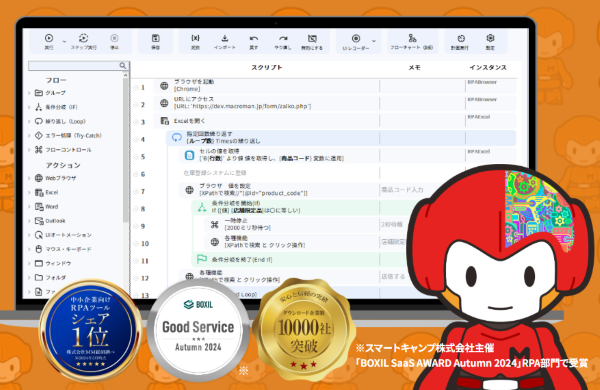Viewport: 600px width, 390px height.
Task: Start ステップ実行 step execution
Action: (83, 38)
